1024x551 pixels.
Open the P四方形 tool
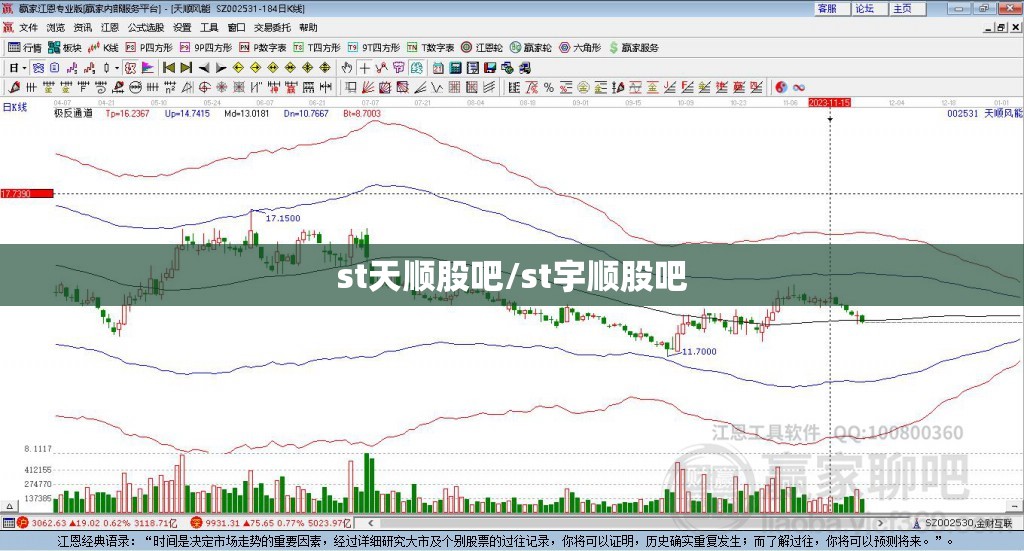(x=149, y=48)
